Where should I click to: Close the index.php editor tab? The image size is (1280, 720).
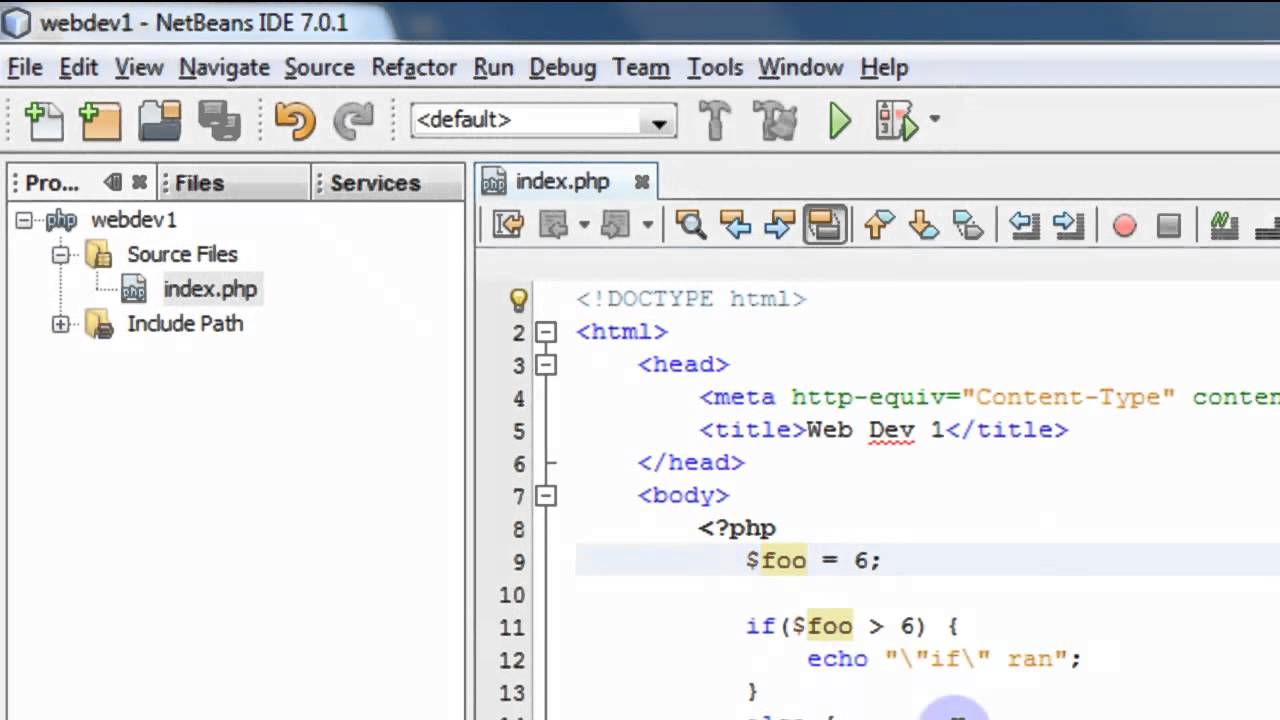(642, 182)
